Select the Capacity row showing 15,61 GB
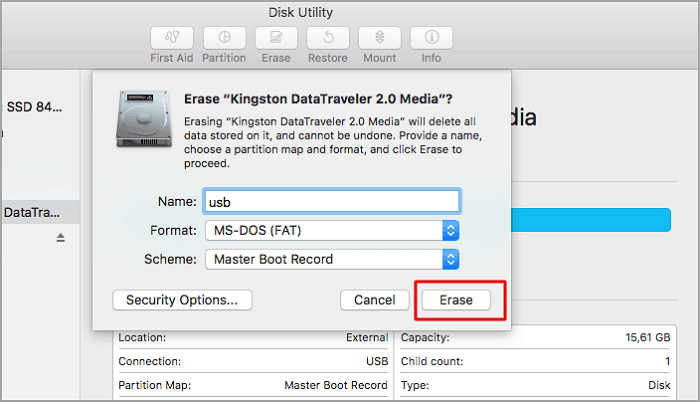This screenshot has width=700, height=402. coord(535,338)
